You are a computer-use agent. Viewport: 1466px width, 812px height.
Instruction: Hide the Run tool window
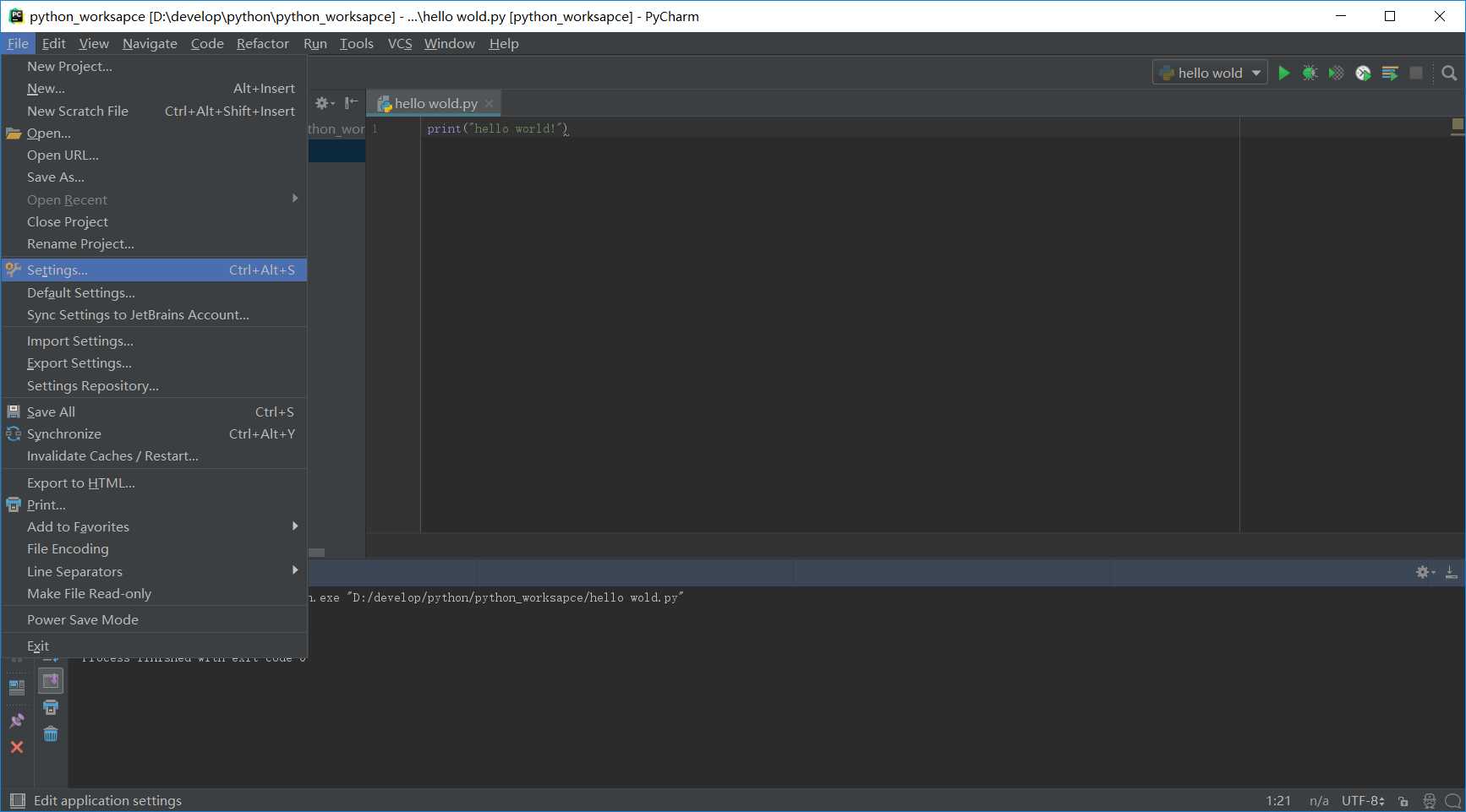(1451, 572)
